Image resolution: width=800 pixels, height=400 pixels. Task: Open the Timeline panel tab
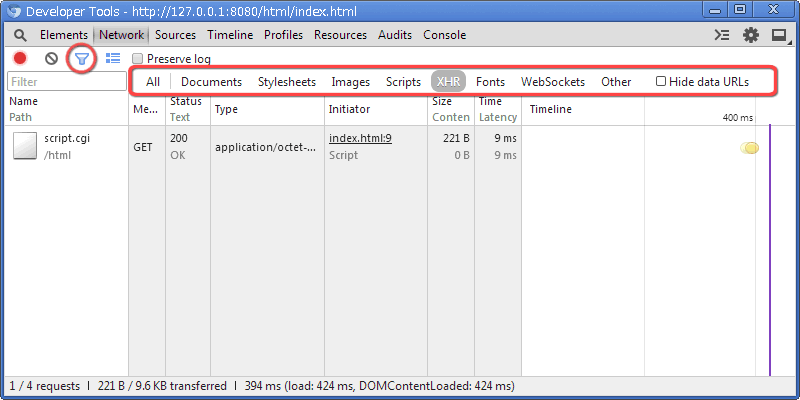pos(230,35)
